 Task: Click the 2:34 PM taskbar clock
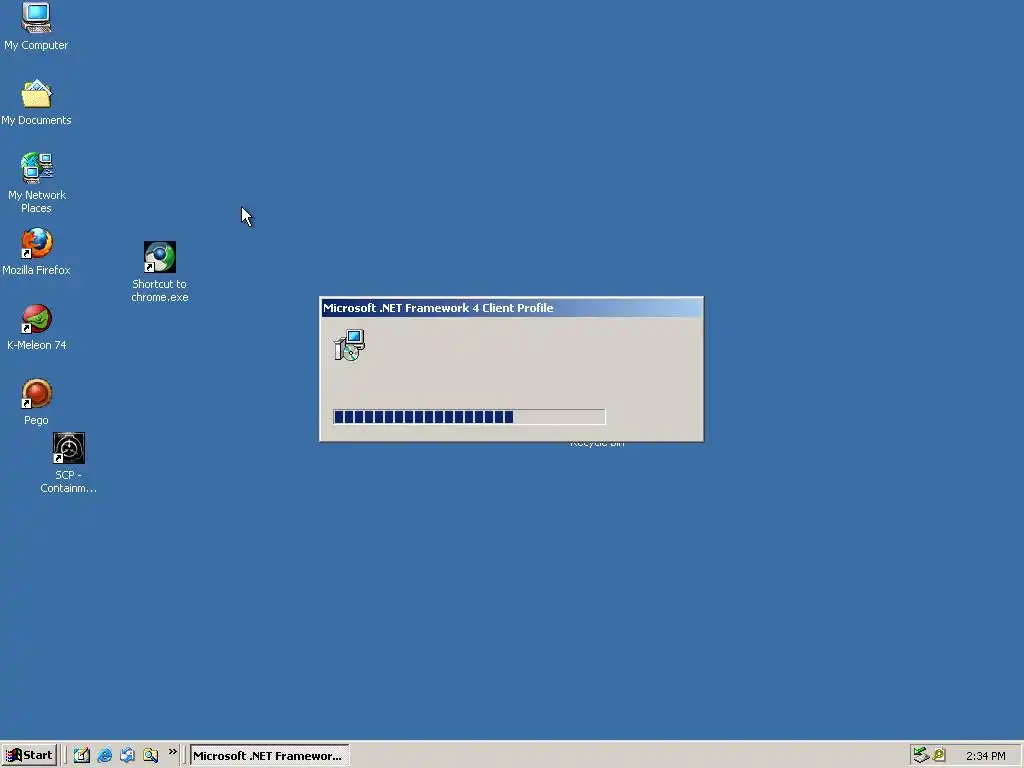tap(985, 756)
